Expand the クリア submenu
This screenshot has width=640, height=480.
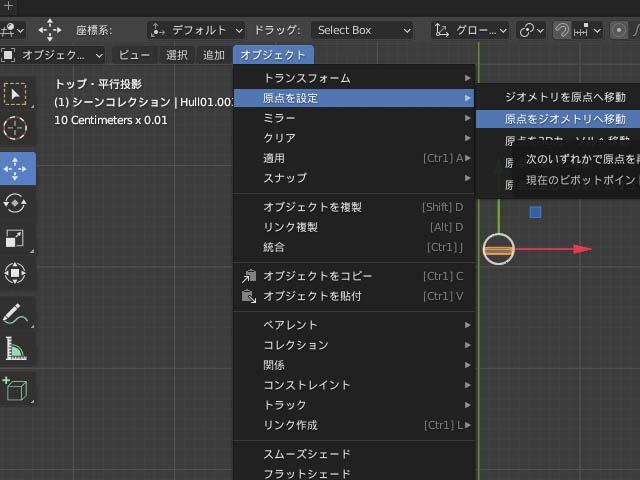coord(354,138)
